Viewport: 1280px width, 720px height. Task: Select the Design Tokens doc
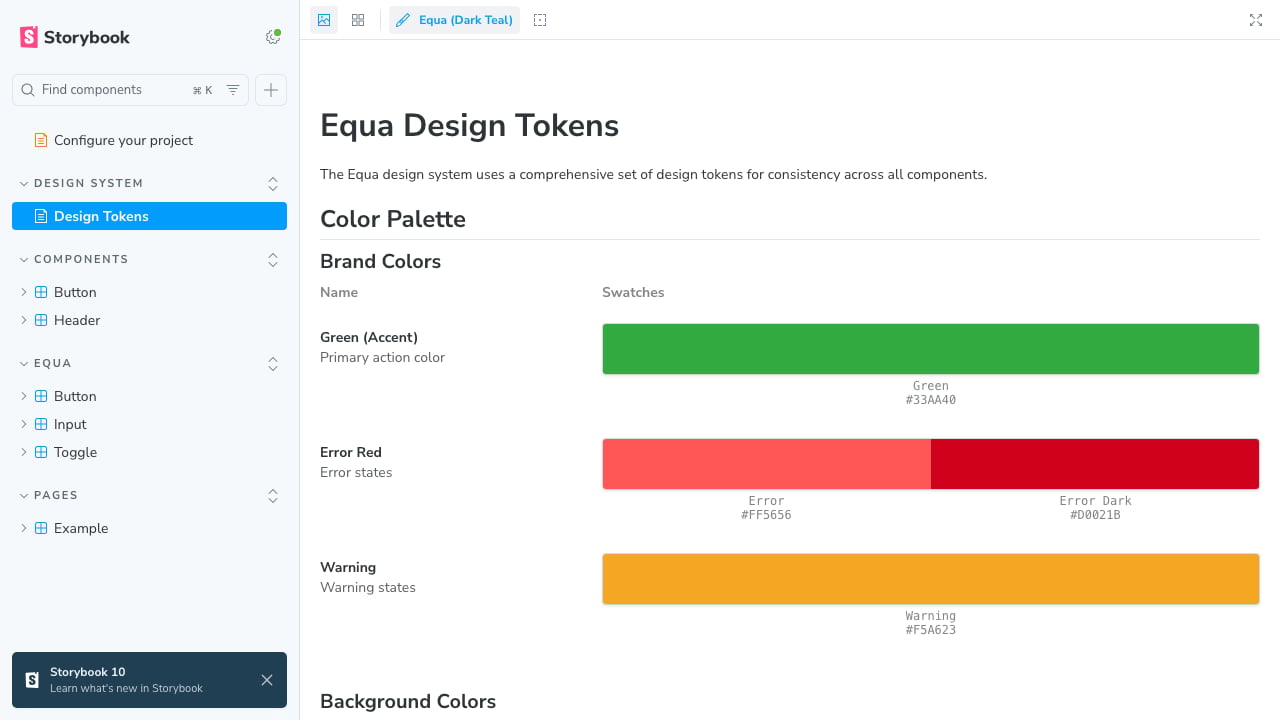[149, 216]
